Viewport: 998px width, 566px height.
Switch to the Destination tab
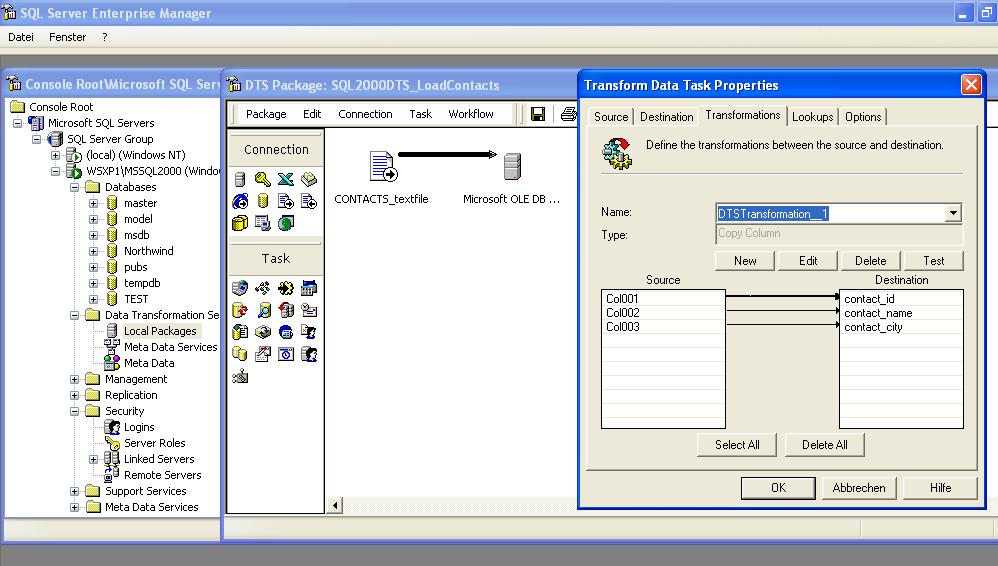click(x=666, y=117)
